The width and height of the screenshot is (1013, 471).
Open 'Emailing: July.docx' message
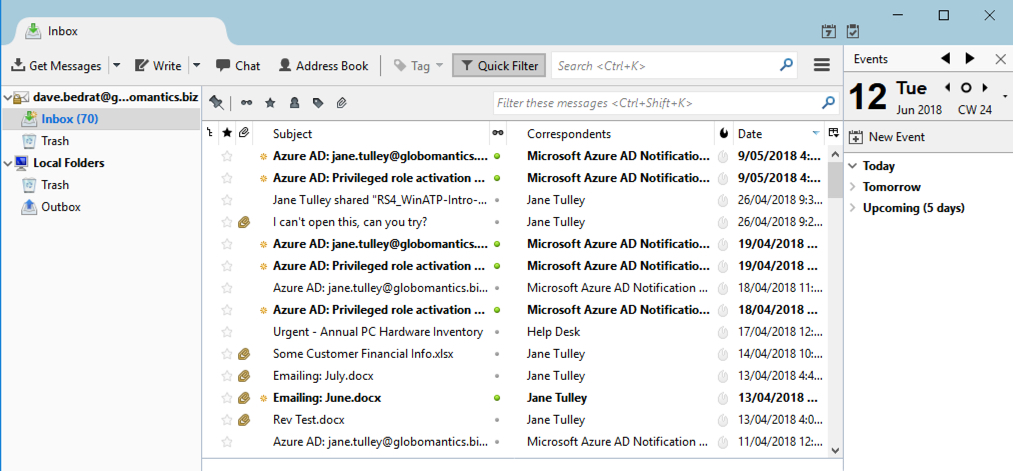click(x=324, y=376)
